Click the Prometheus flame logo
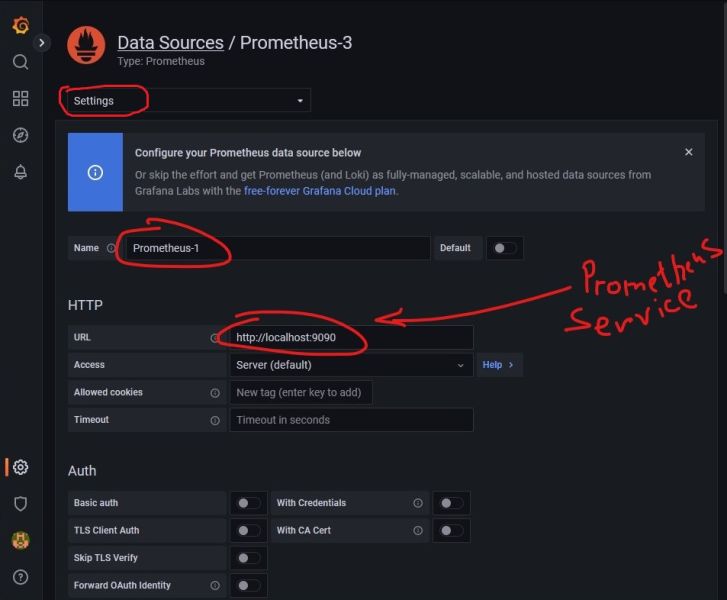This screenshot has height=600, width=727. tap(86, 45)
